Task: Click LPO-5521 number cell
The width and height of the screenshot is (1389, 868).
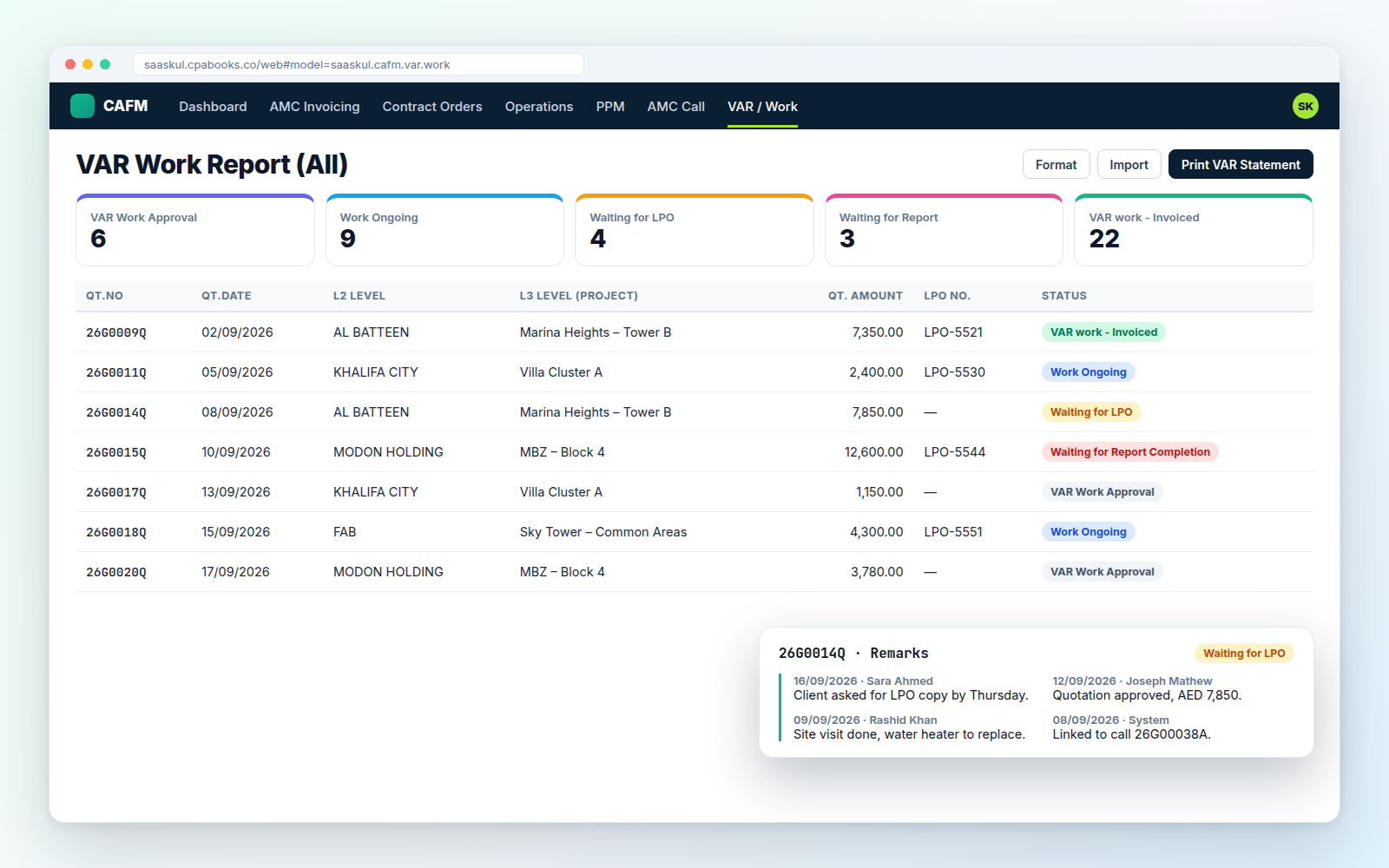Action: [953, 332]
